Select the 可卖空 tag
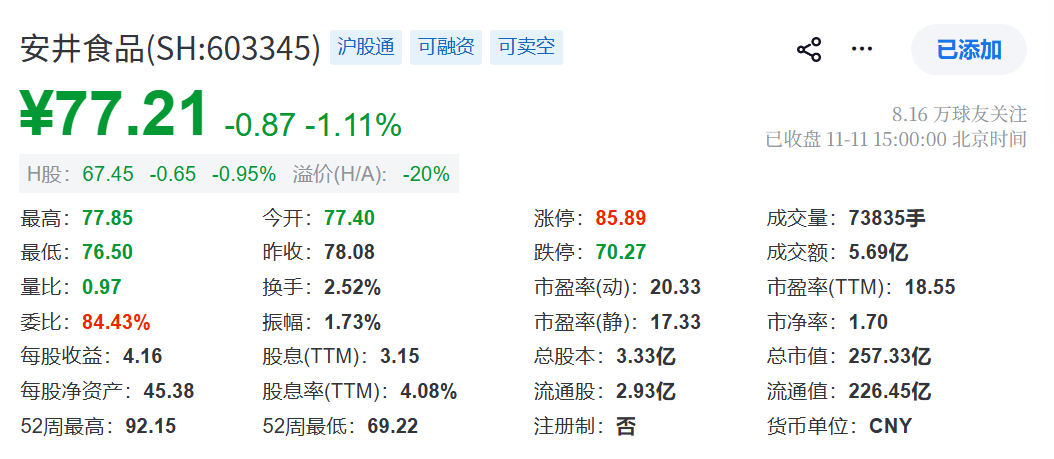Screen dimensions: 1054x459 [526, 48]
